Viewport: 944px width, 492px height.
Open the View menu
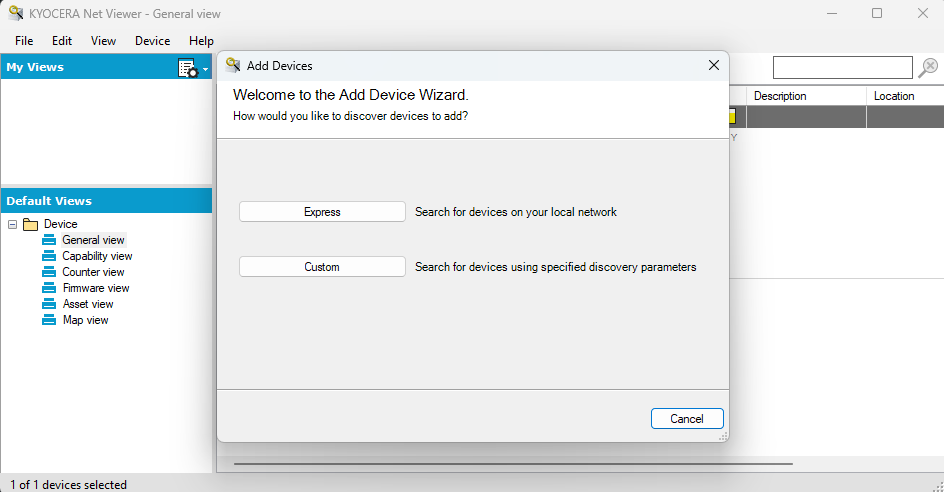tap(103, 41)
